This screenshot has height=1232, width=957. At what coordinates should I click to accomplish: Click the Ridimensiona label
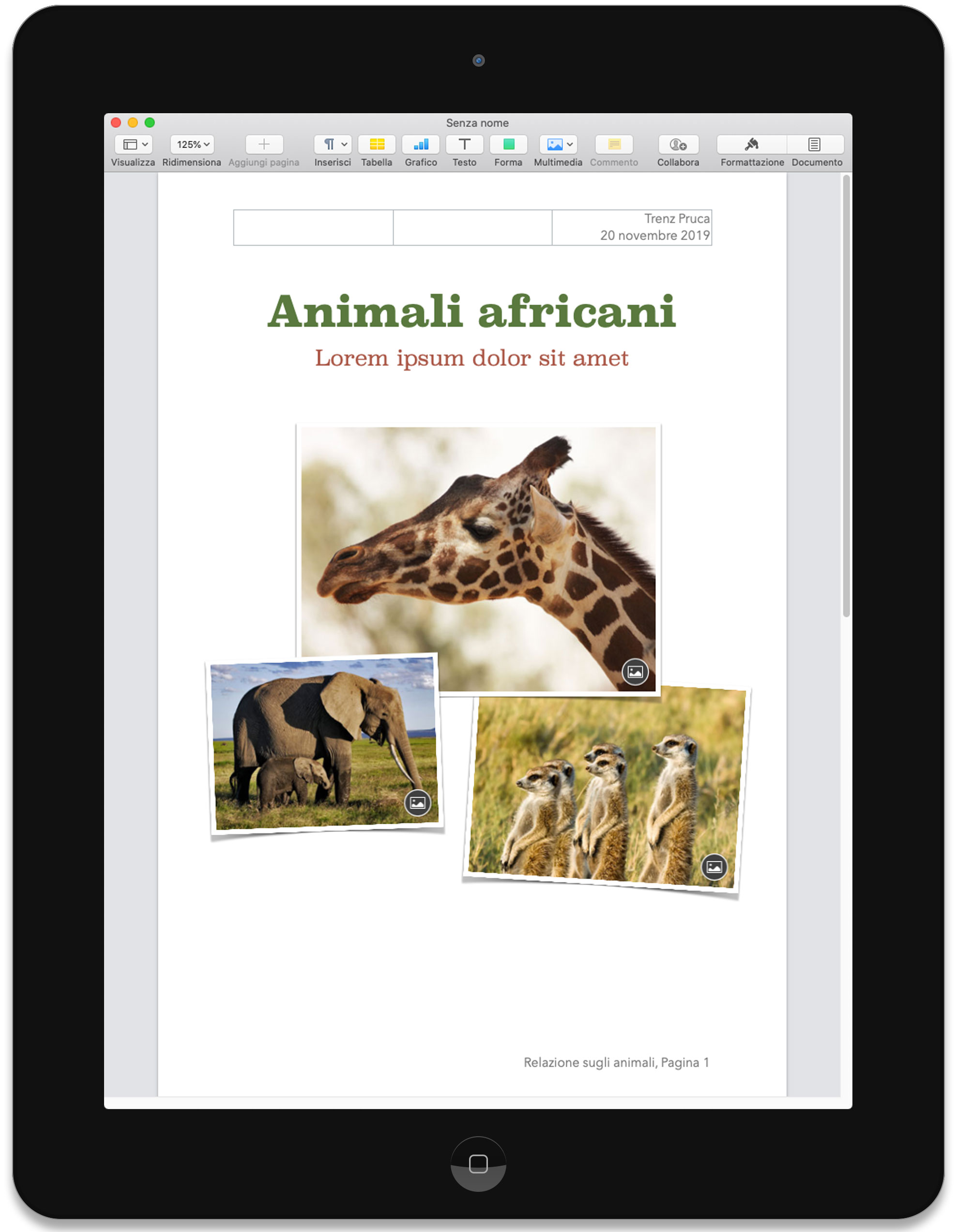click(192, 163)
